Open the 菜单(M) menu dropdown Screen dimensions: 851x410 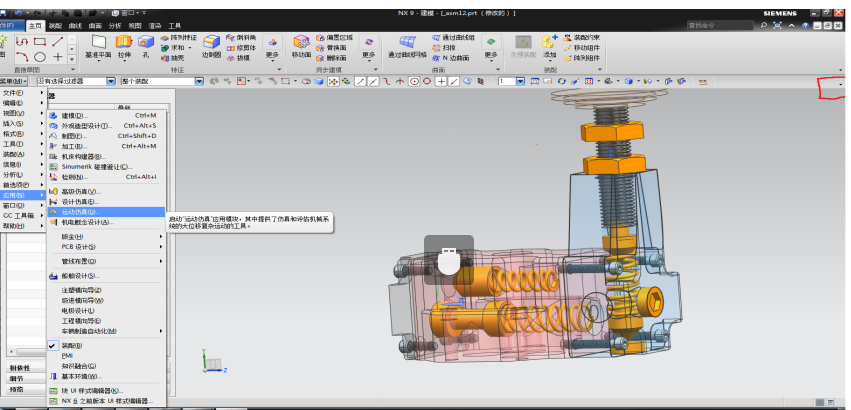tap(14, 81)
